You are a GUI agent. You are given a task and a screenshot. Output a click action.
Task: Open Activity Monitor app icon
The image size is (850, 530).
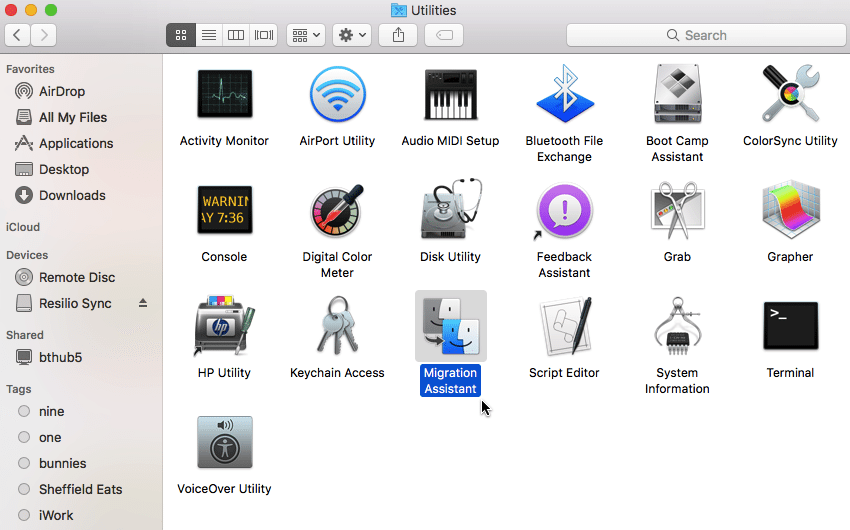[224, 94]
